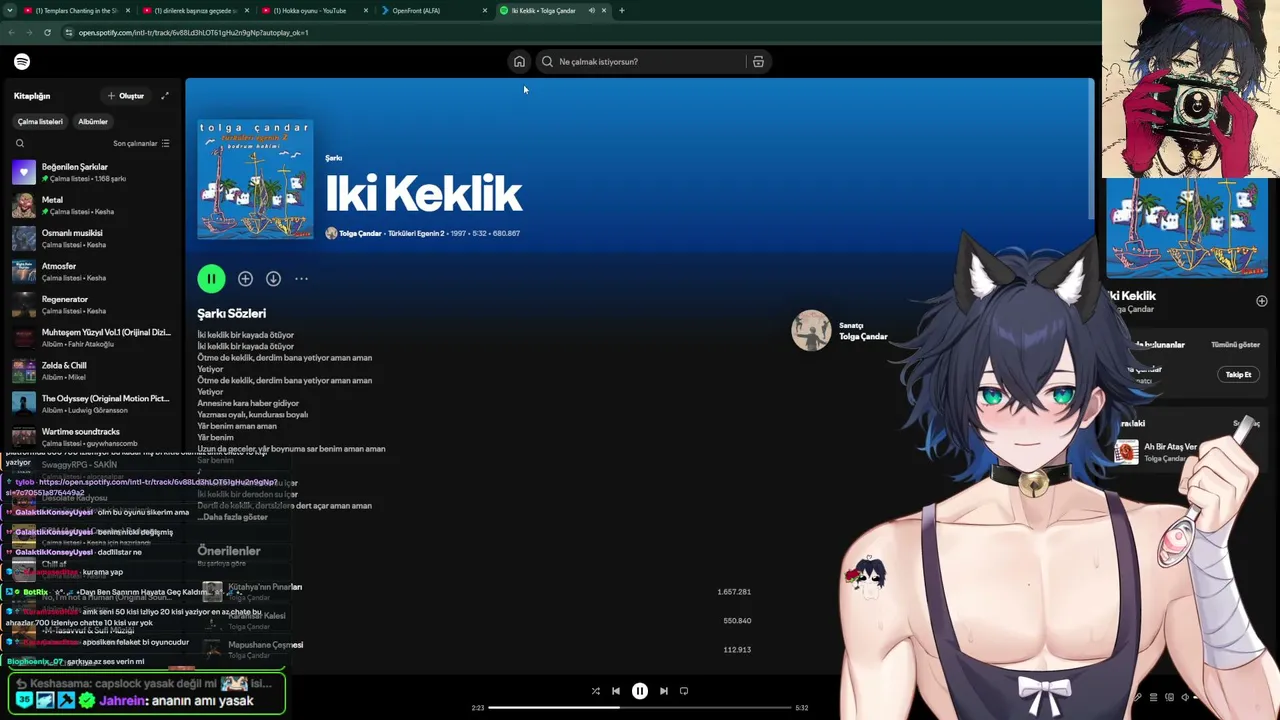Click the Tümünü göster link
Image resolution: width=1280 pixels, height=720 pixels.
1235,345
